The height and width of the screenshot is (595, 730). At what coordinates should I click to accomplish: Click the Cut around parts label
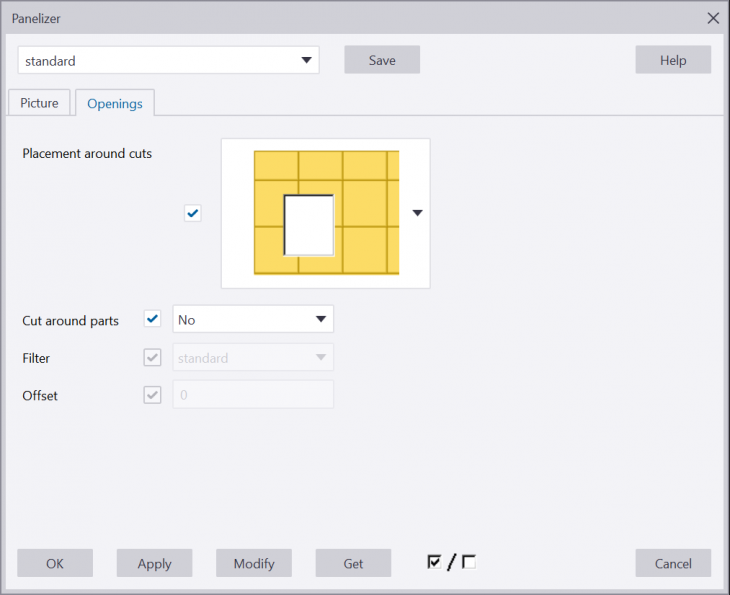[x=70, y=321]
